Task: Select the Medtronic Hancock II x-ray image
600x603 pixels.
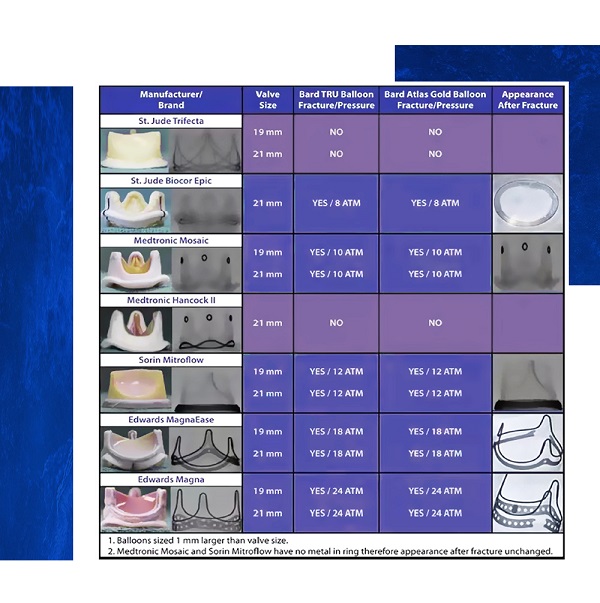Action: [x=206, y=330]
